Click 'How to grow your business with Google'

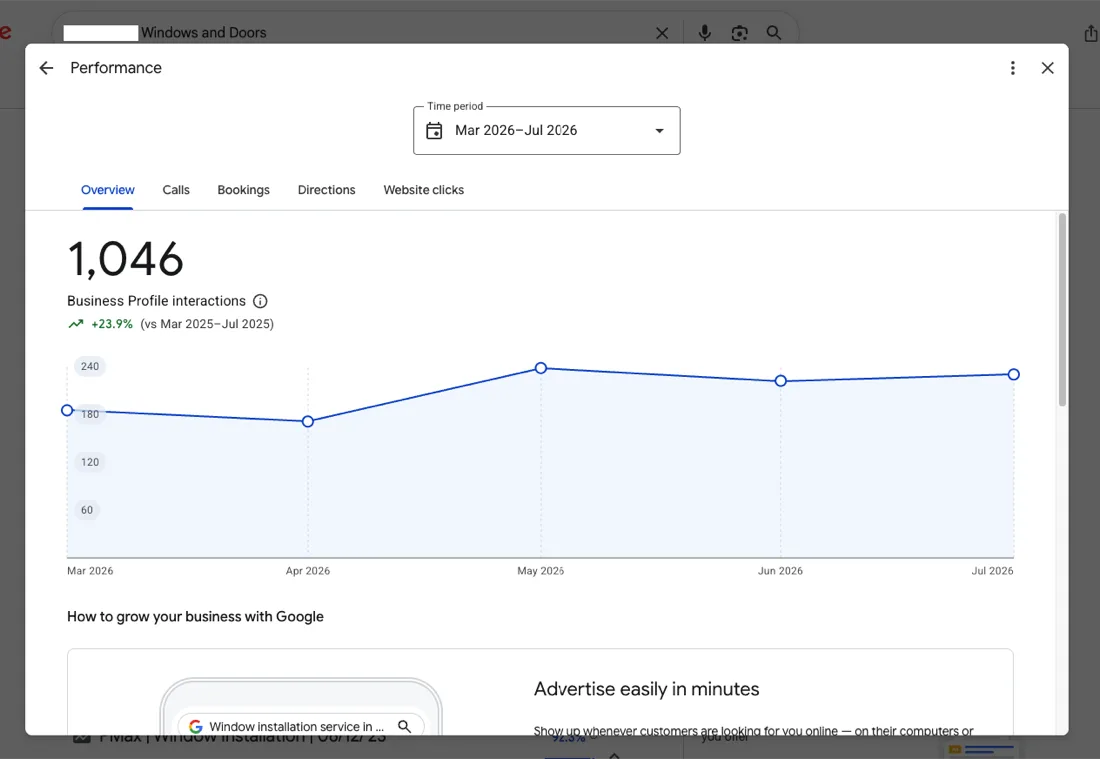click(195, 617)
